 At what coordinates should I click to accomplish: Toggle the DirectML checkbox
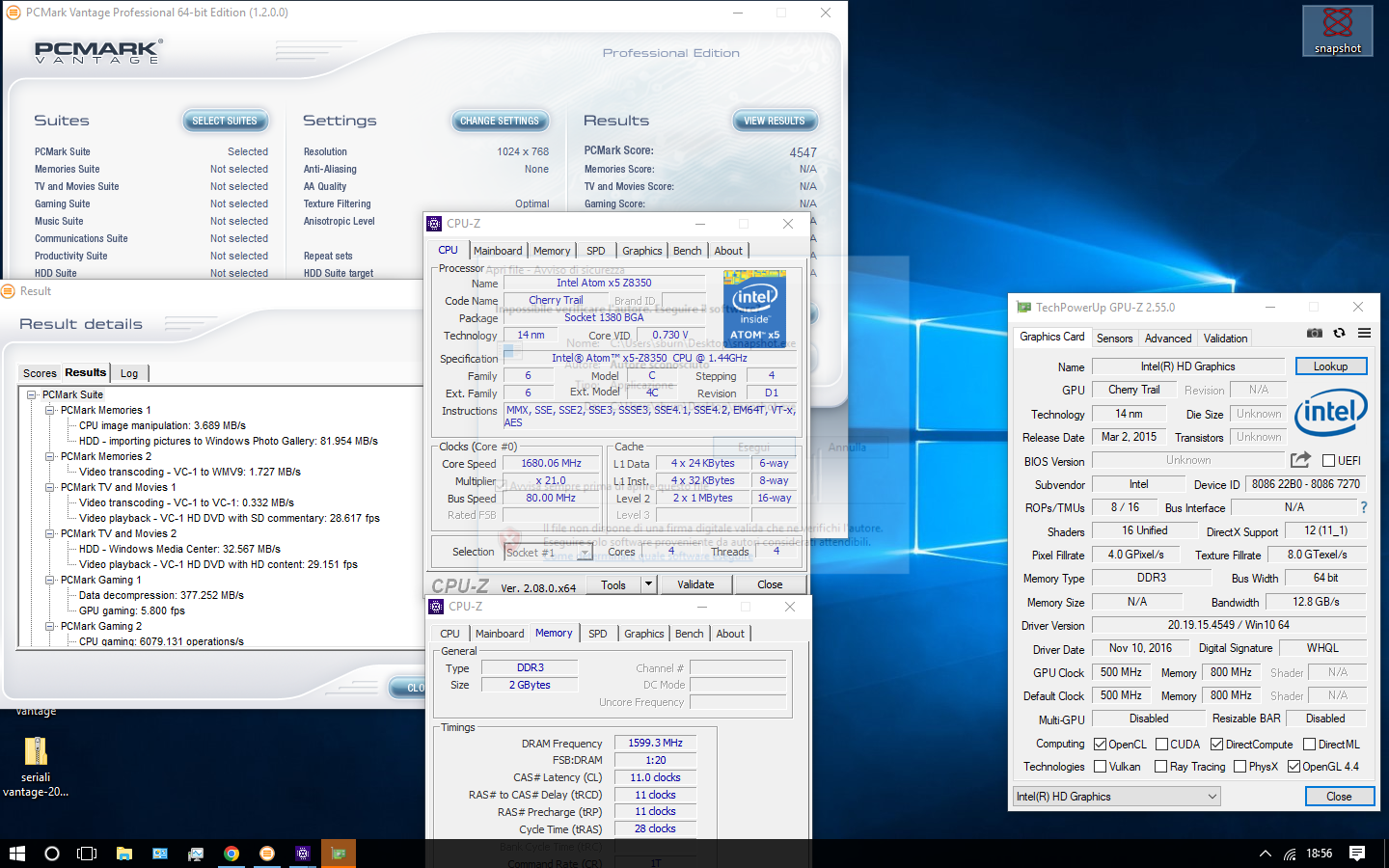click(1309, 745)
